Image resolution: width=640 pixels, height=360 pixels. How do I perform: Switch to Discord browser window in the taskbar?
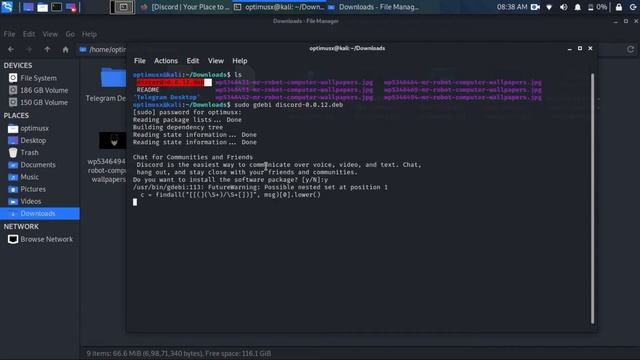[184, 7]
